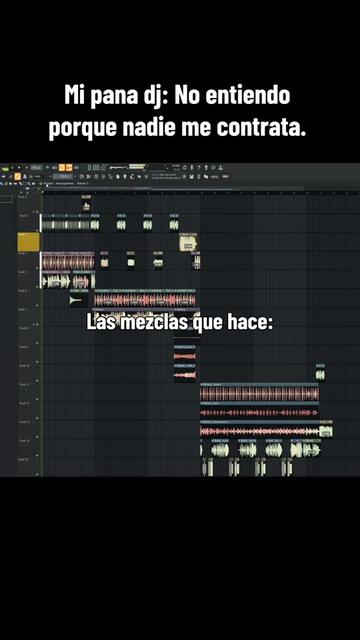Select the cream clip on the yellow track's lane
360x640 pixels.
pyautogui.click(x=189, y=242)
